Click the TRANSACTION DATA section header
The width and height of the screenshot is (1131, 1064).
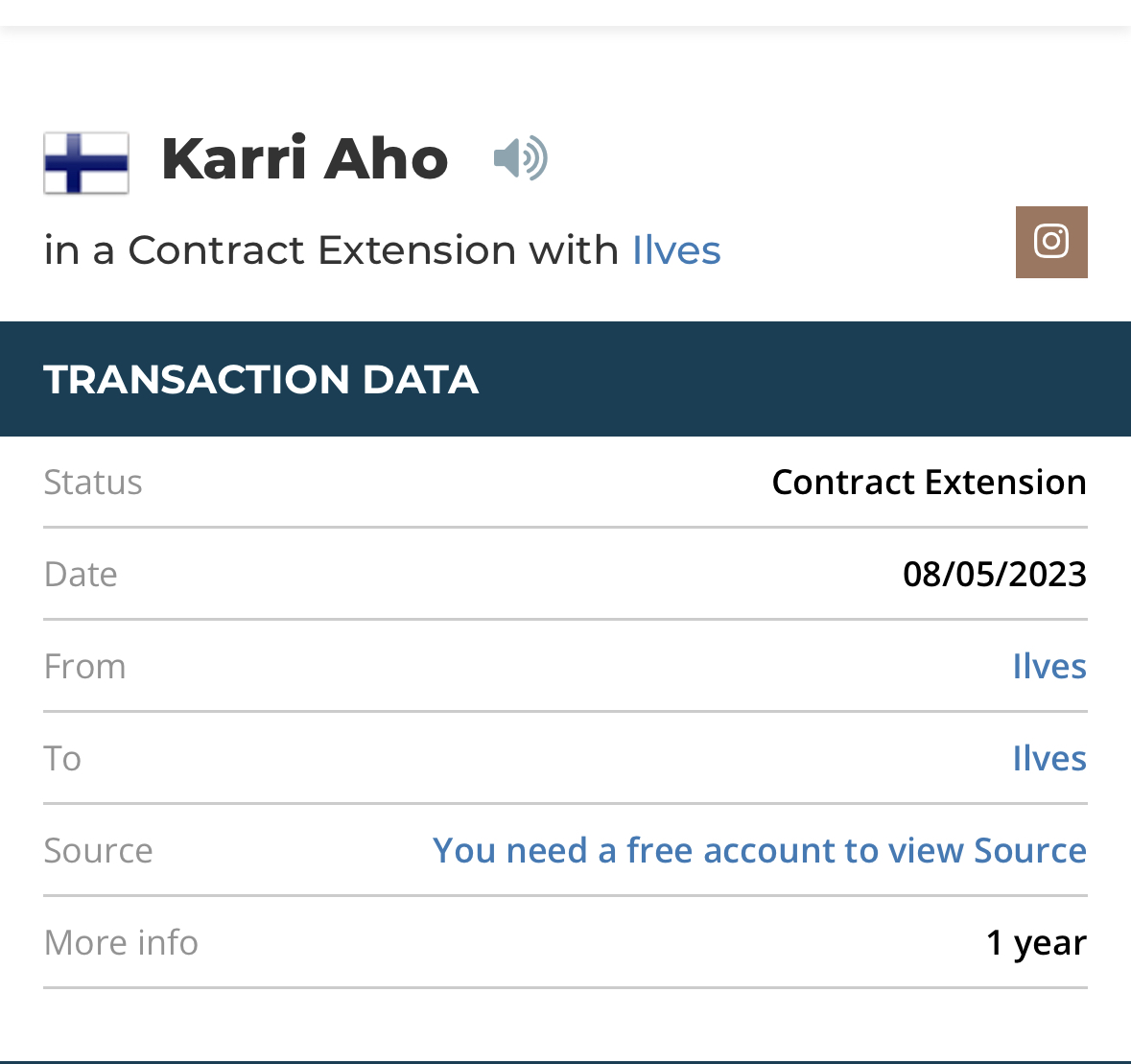[261, 379]
